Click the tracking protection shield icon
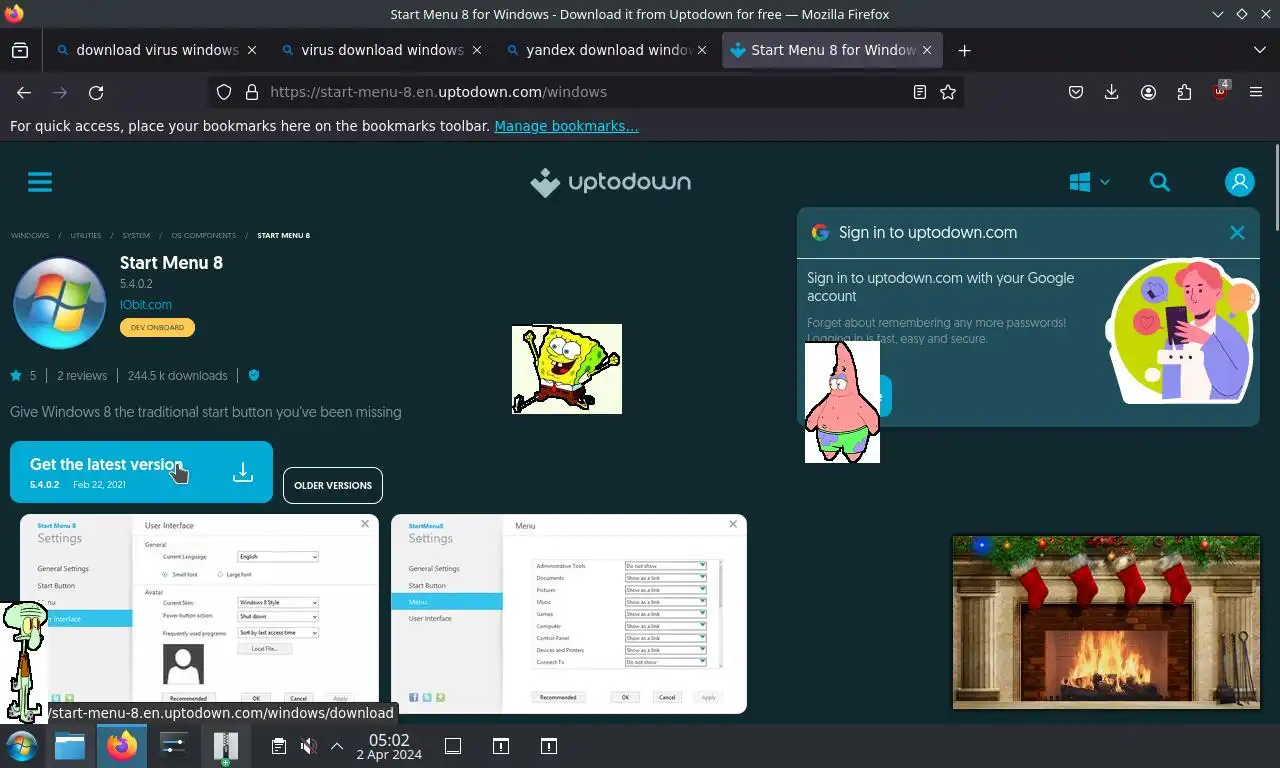The height and width of the screenshot is (768, 1280). 224,92
